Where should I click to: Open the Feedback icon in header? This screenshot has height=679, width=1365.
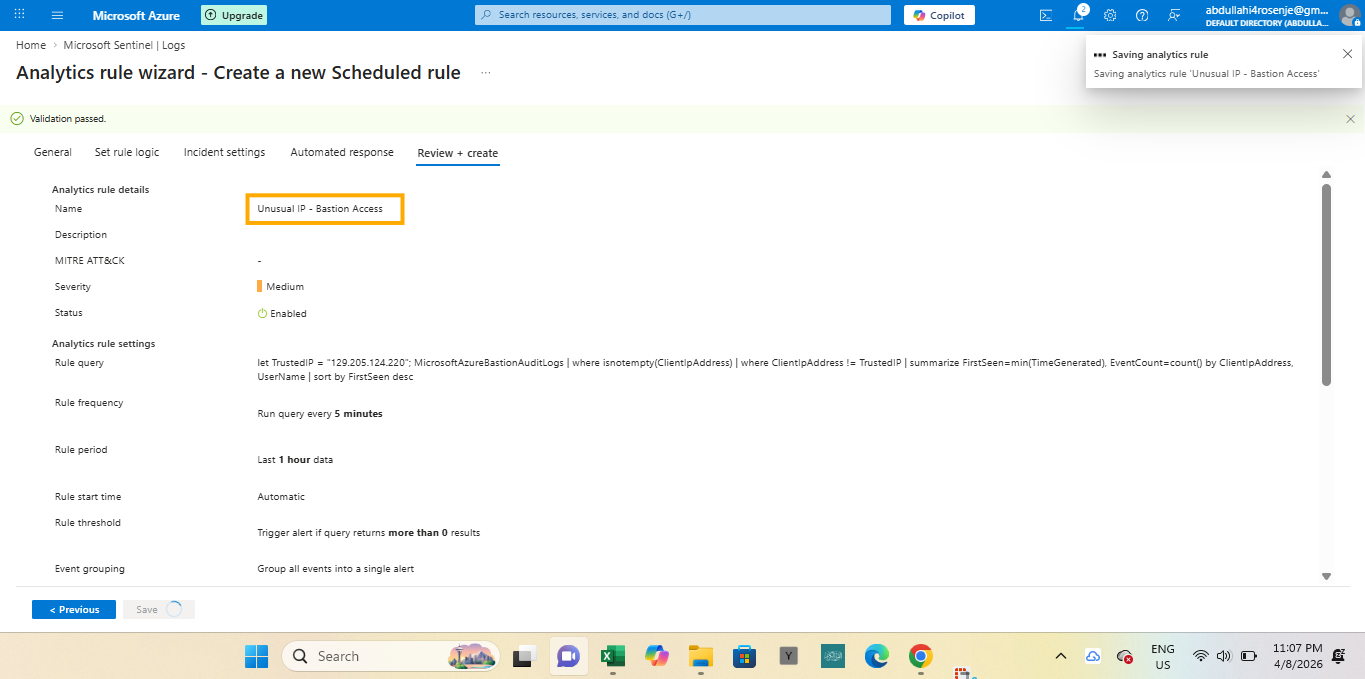point(1174,15)
